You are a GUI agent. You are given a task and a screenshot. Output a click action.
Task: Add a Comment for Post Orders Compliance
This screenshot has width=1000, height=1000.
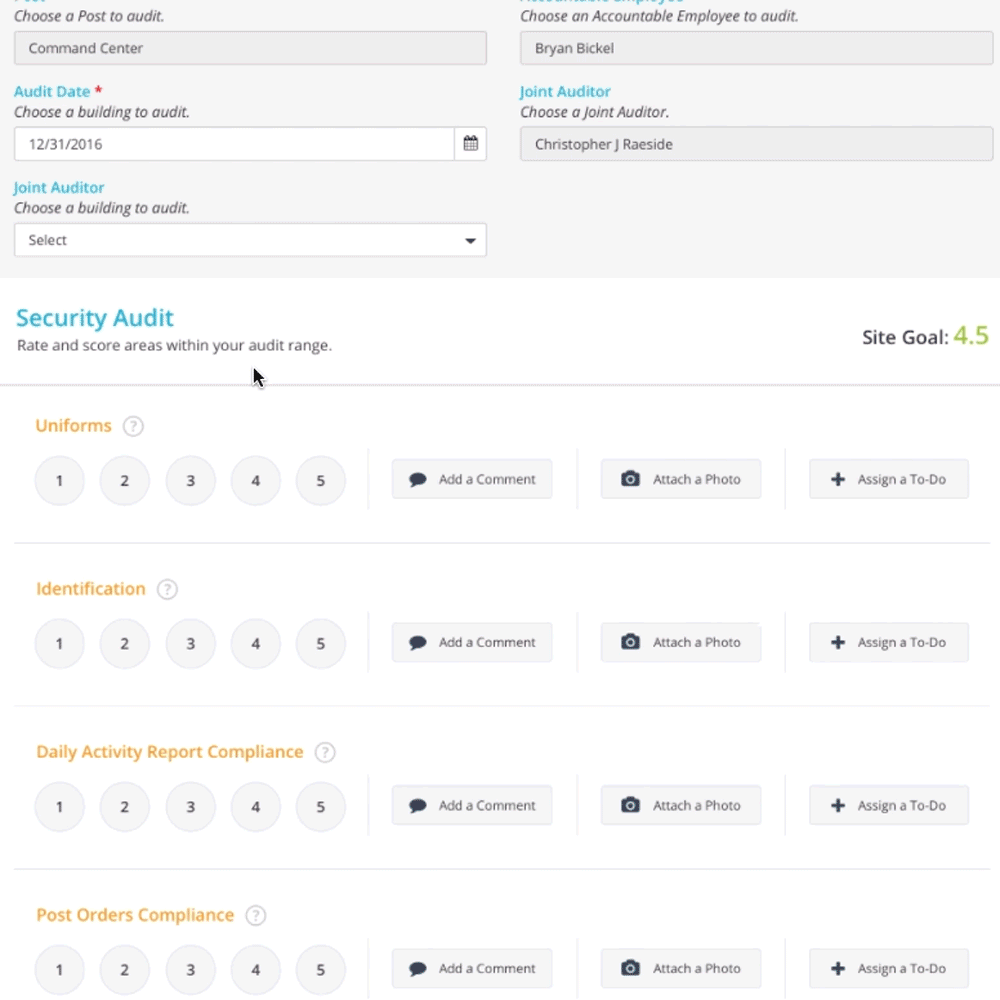tap(472, 969)
